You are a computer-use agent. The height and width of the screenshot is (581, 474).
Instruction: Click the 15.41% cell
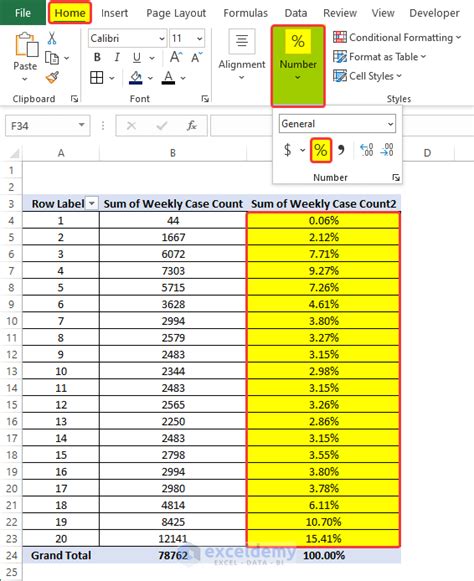323,539
